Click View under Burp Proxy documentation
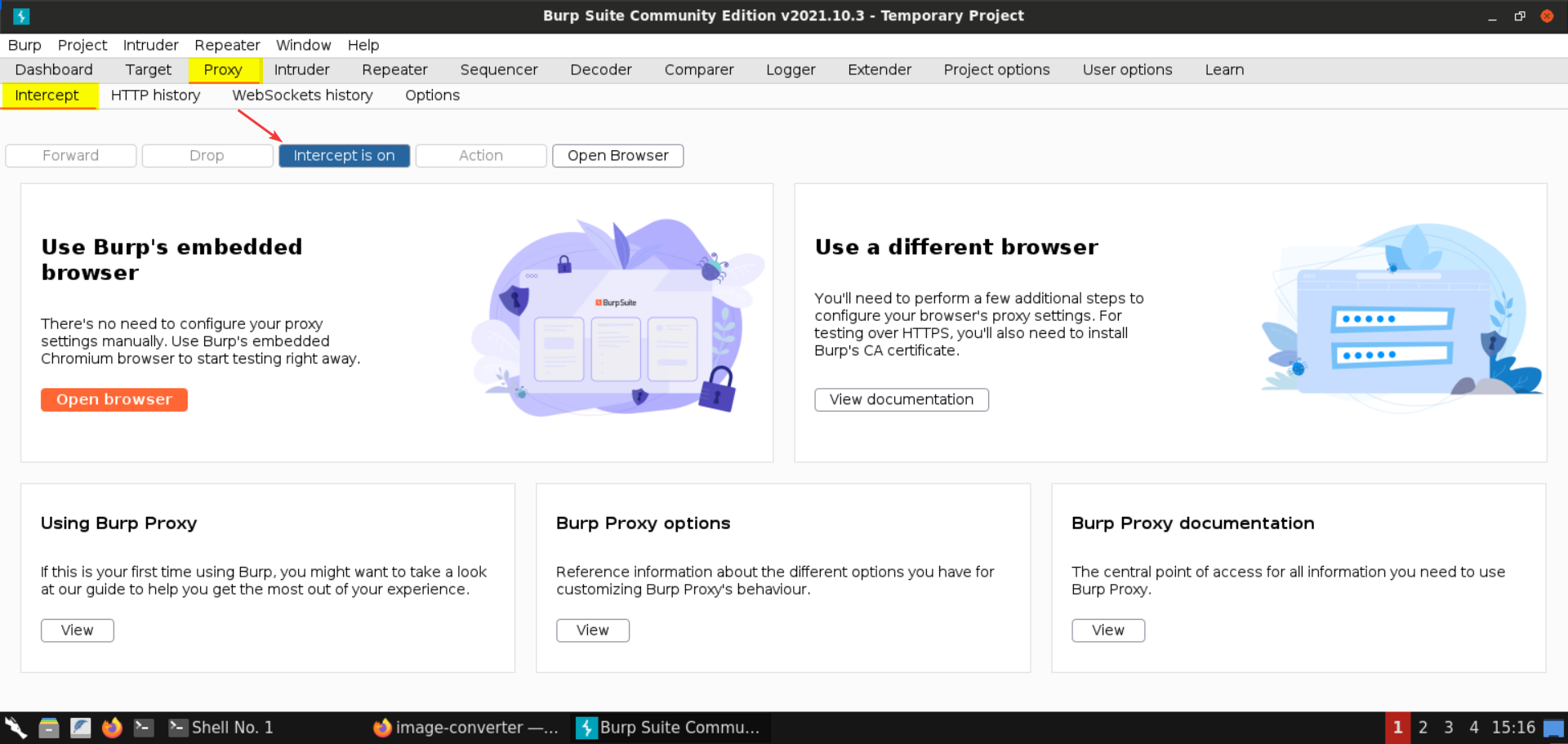Image resolution: width=1568 pixels, height=744 pixels. coord(1108,630)
